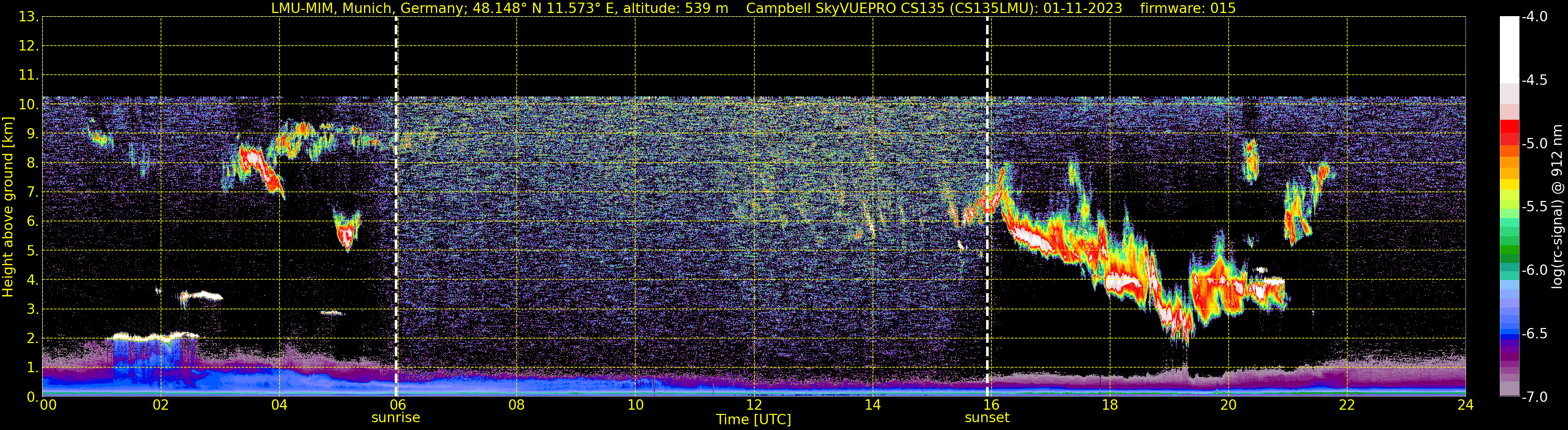
Task: Click the colorbar tick label '-4.0'
Action: click(x=1535, y=17)
